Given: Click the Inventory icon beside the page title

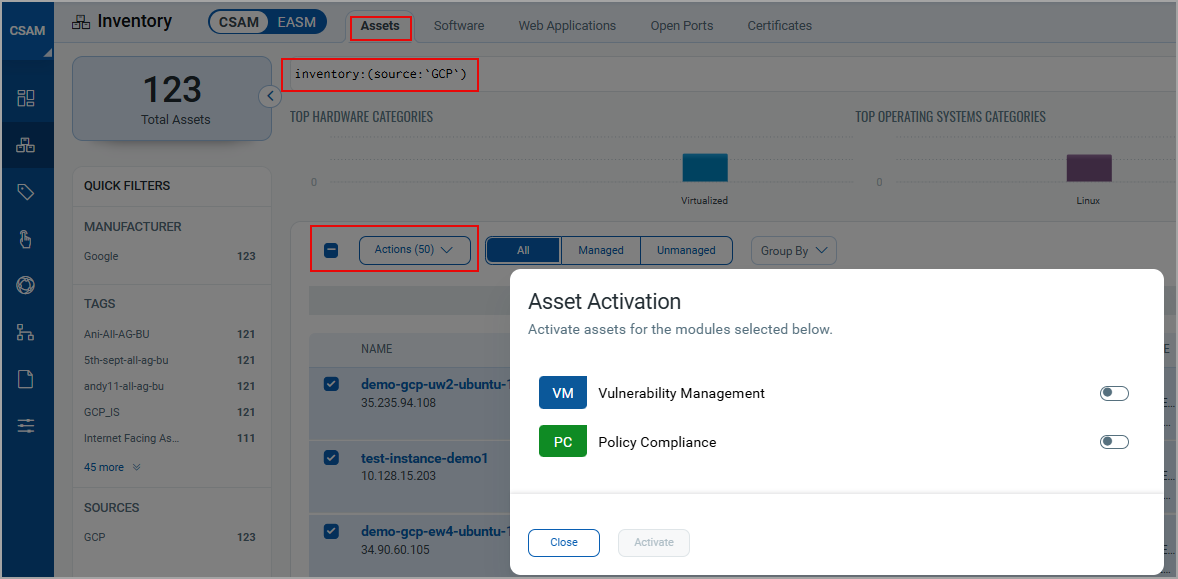Looking at the screenshot, I should 81,22.
